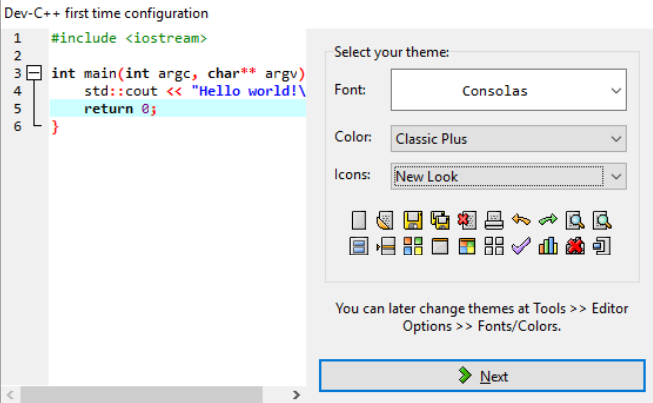Click line number 1 in gutter

[17, 38]
